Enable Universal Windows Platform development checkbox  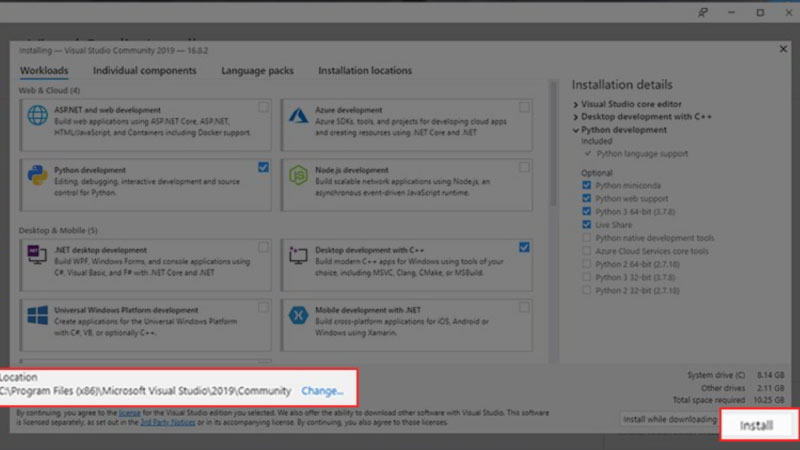263,307
